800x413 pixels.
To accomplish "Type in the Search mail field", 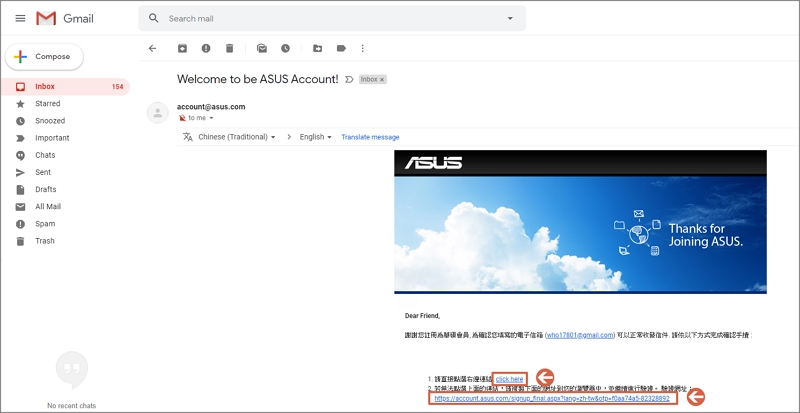I will pos(332,18).
